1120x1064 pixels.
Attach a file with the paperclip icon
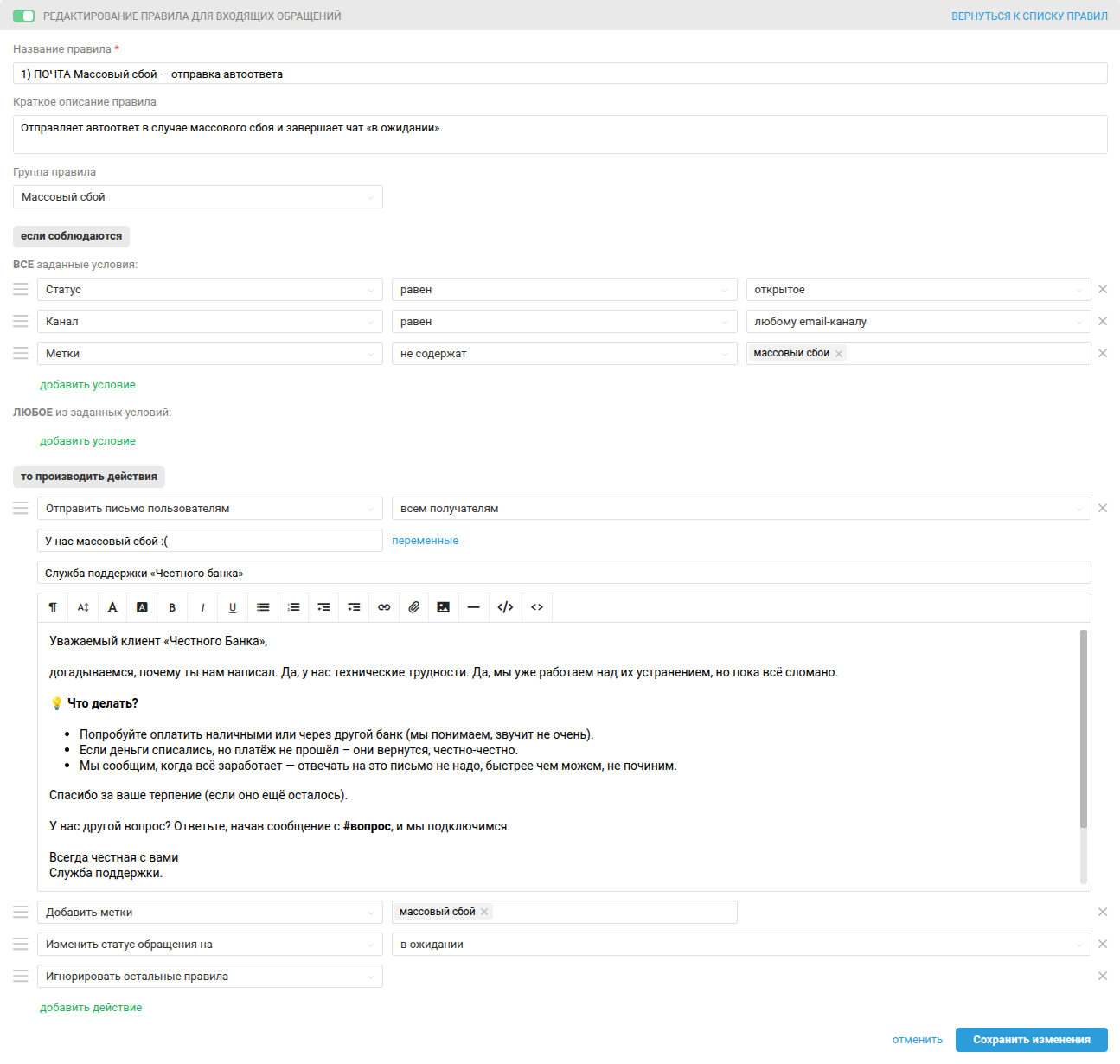coord(414,607)
